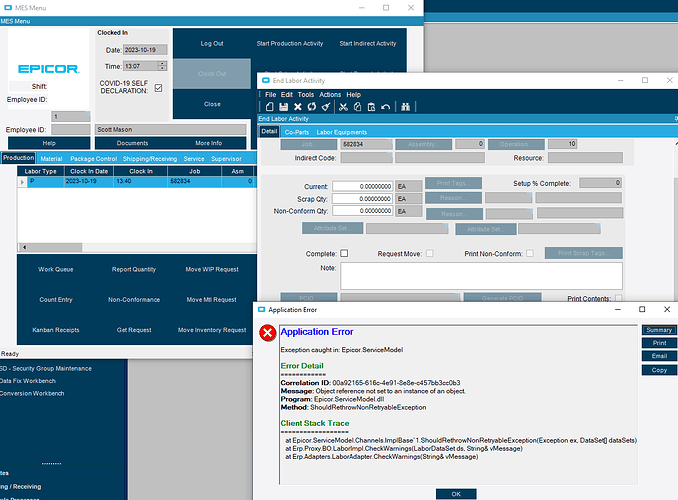Expand the labor row arrow in Production grid
This screenshot has width=678, height=500.
click(22, 182)
